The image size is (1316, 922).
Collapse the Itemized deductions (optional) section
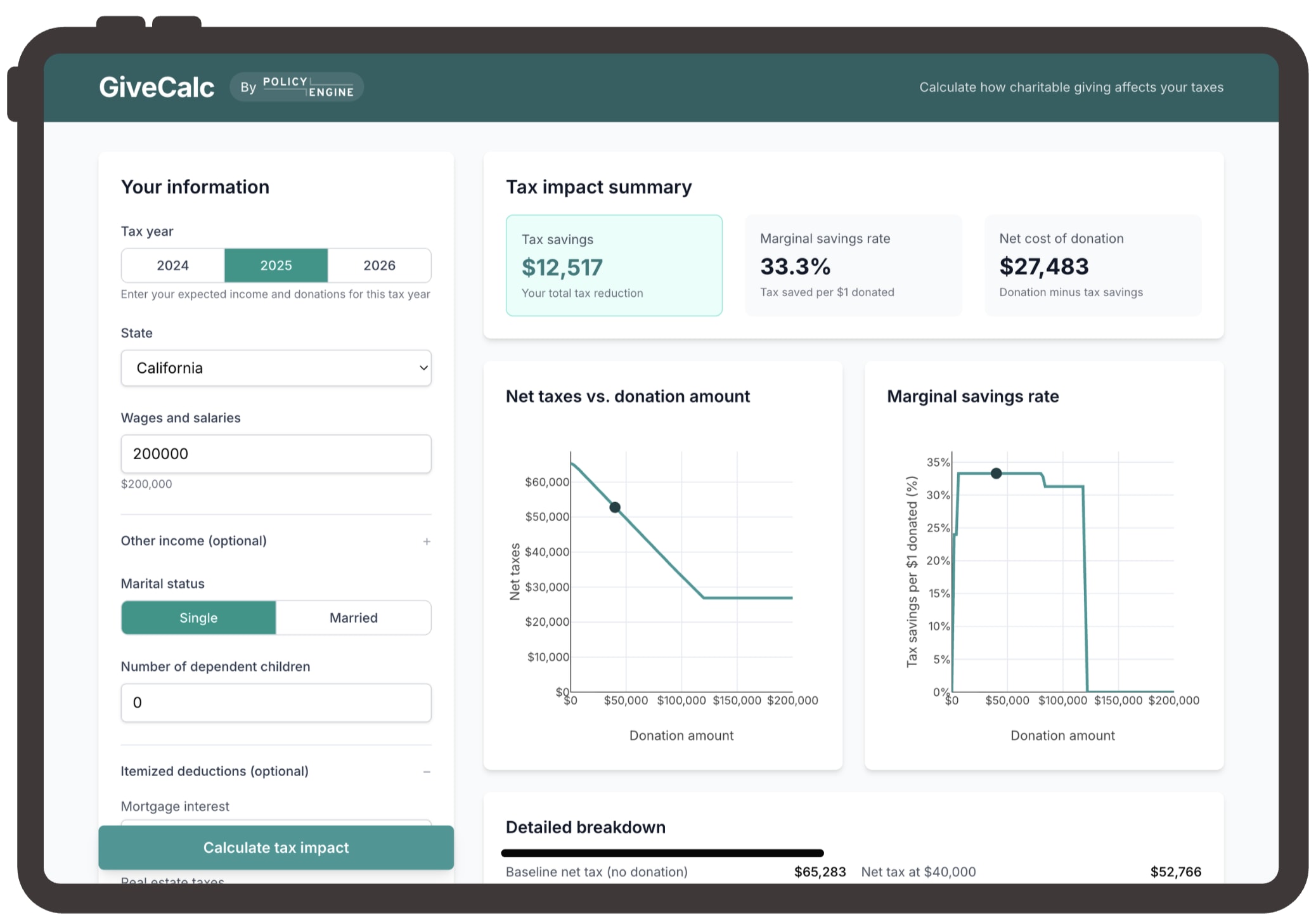(214, 771)
